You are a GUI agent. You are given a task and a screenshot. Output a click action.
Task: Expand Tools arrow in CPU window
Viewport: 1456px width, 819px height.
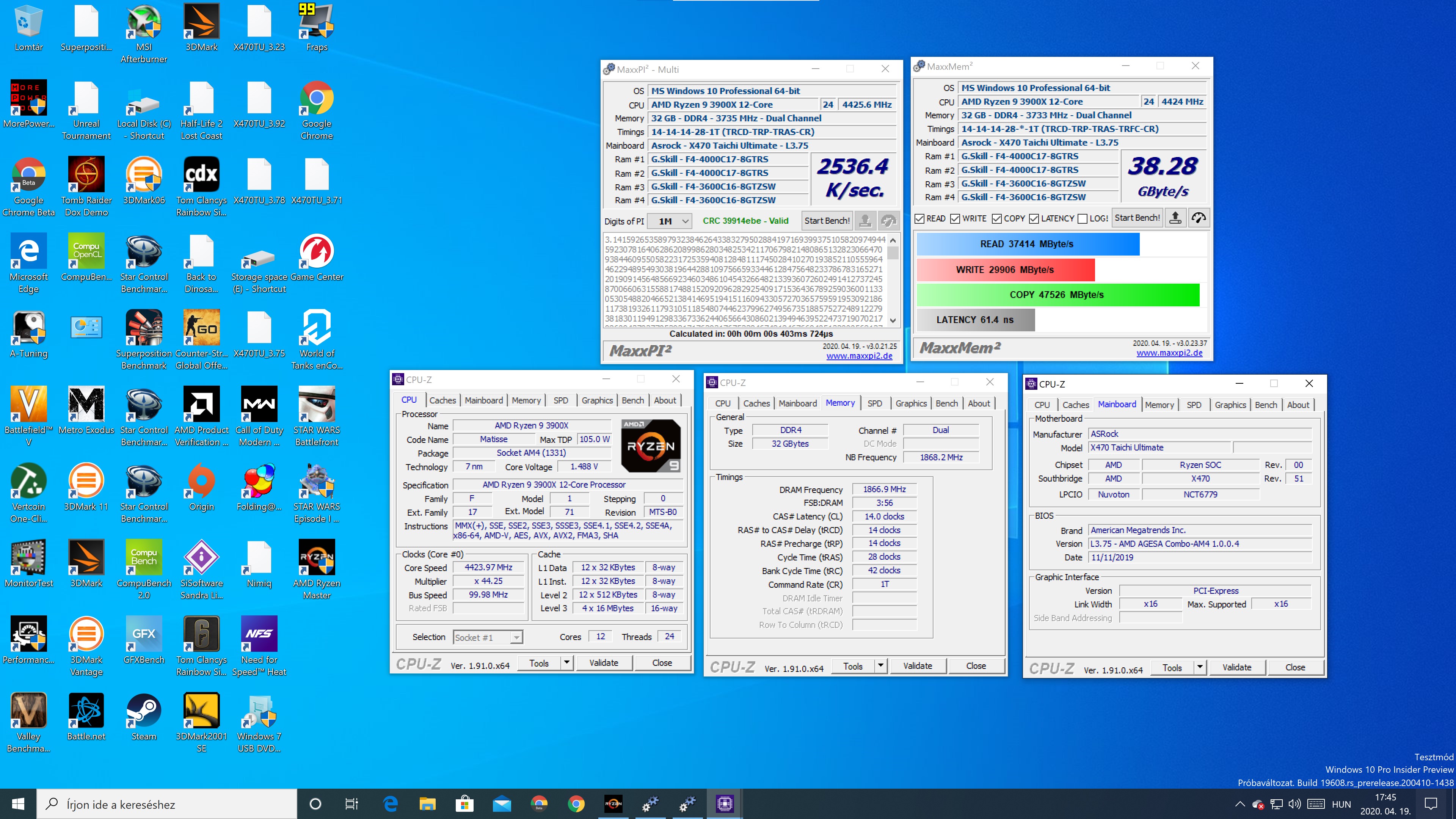(x=567, y=662)
